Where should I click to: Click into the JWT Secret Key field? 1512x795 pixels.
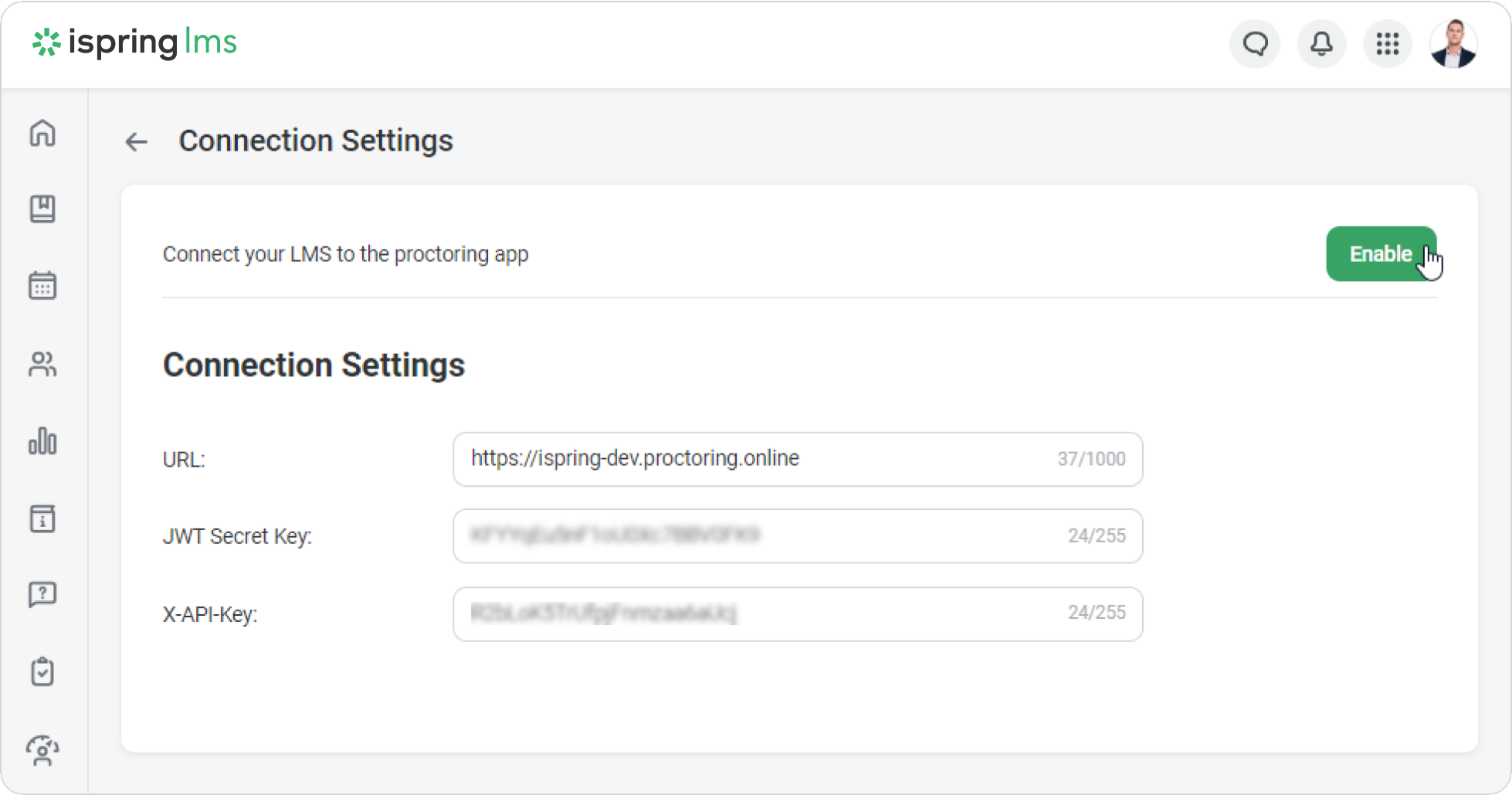coord(757,536)
